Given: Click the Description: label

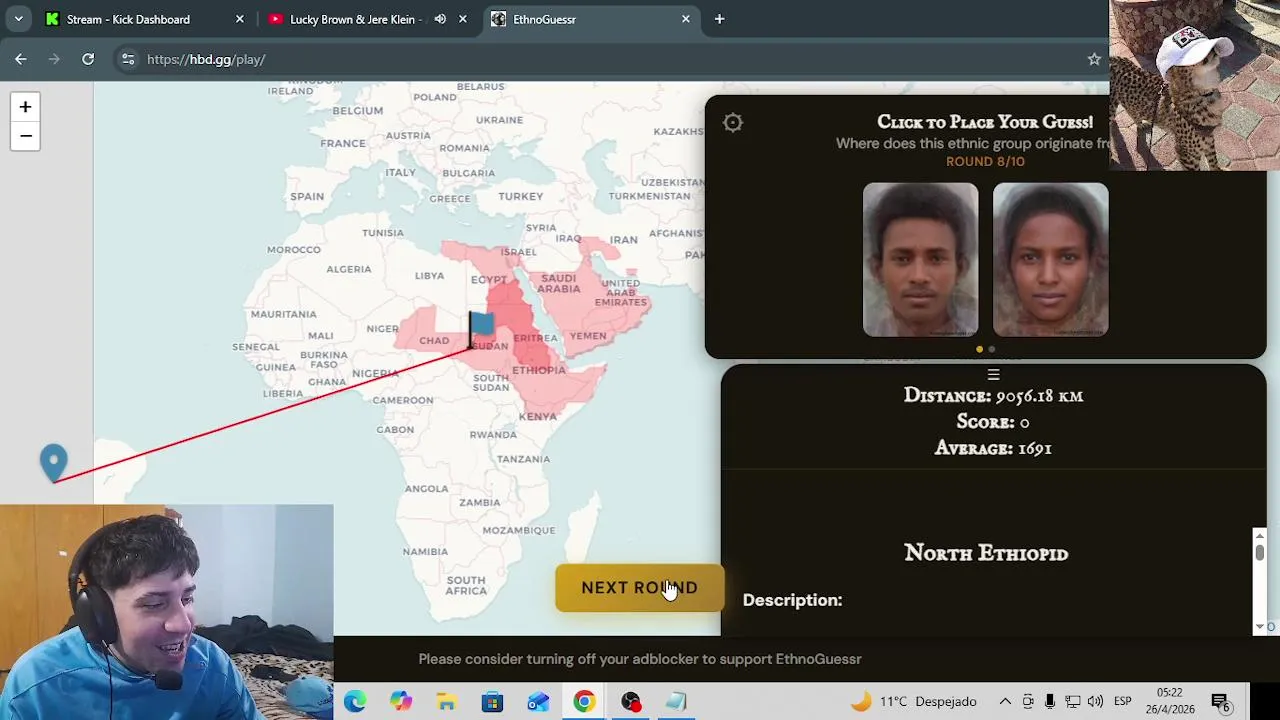Looking at the screenshot, I should pyautogui.click(x=792, y=600).
